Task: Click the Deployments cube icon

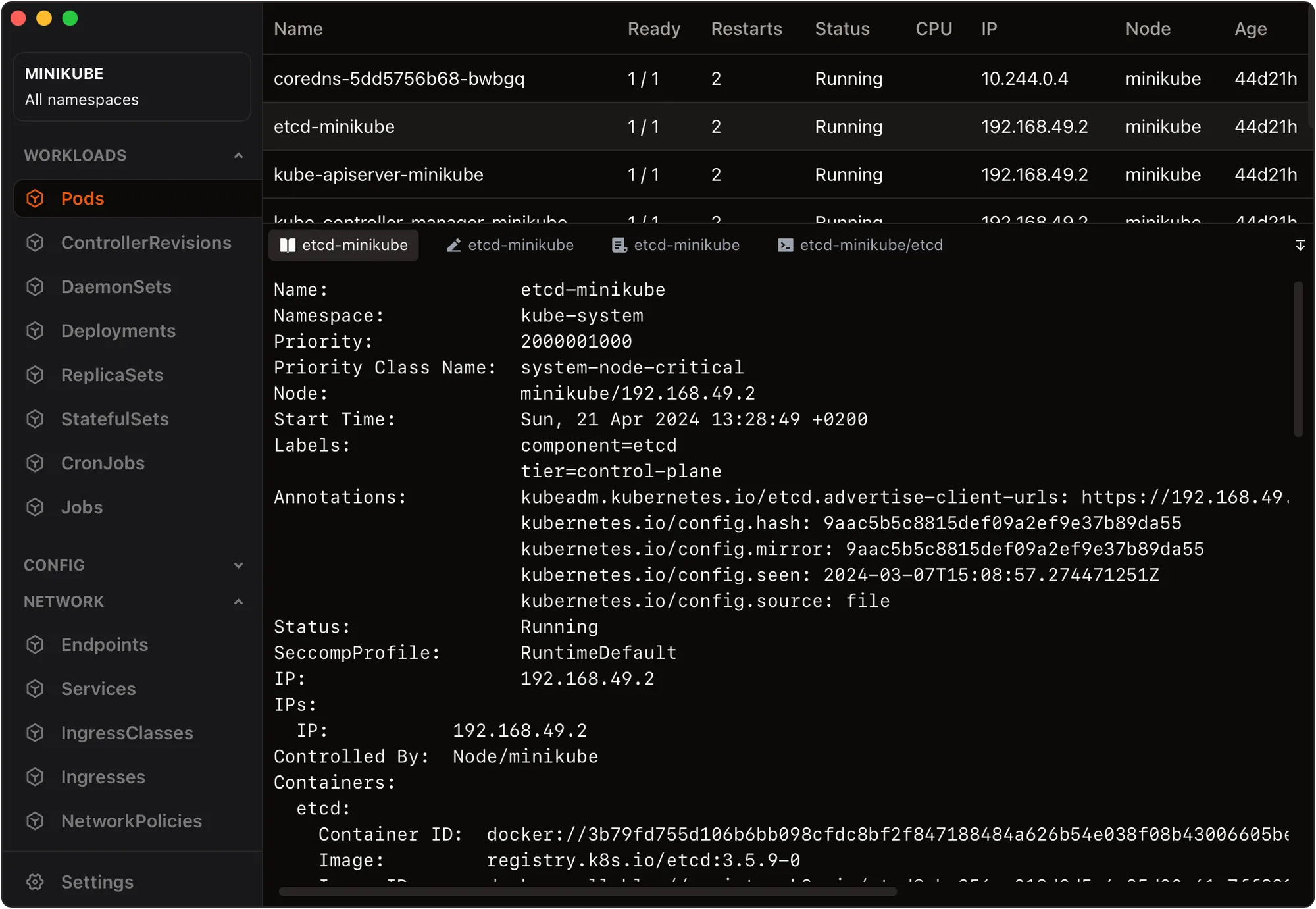Action: (x=36, y=330)
